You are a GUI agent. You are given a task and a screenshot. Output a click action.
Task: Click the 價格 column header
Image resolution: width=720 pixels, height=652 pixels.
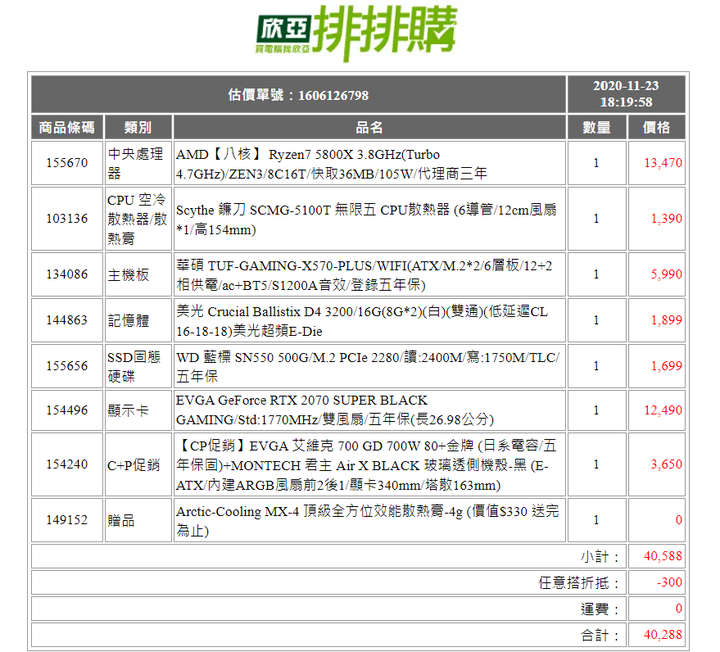(x=656, y=127)
